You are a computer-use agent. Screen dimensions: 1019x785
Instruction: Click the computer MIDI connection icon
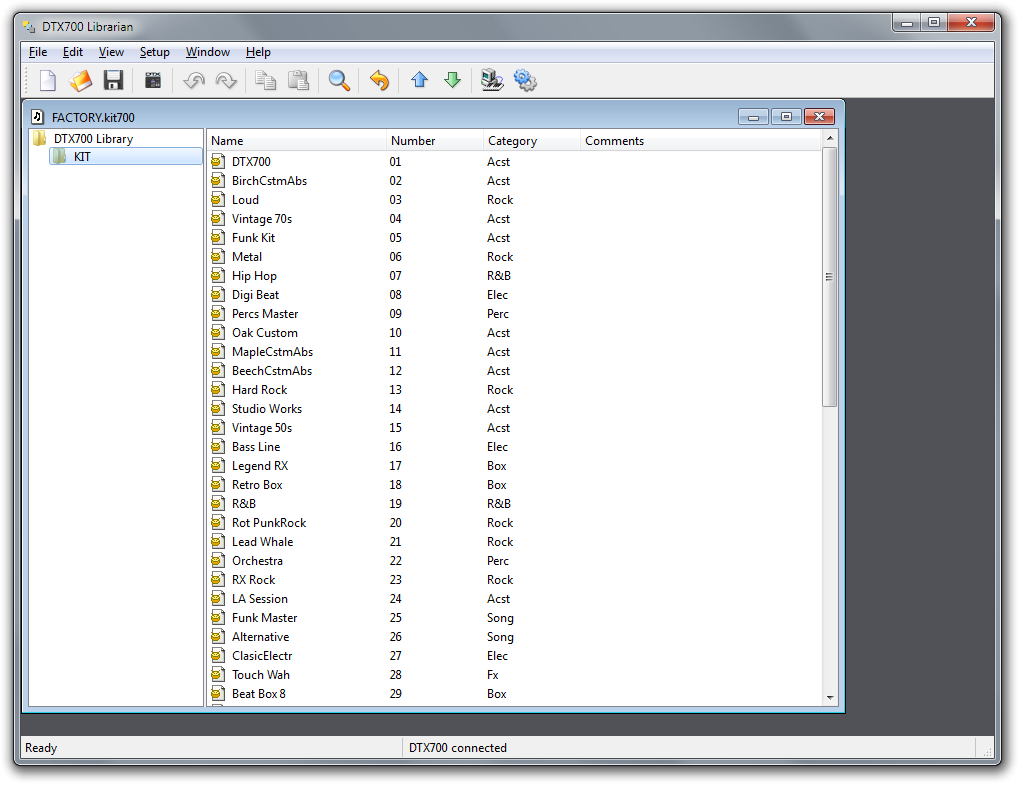(x=491, y=81)
